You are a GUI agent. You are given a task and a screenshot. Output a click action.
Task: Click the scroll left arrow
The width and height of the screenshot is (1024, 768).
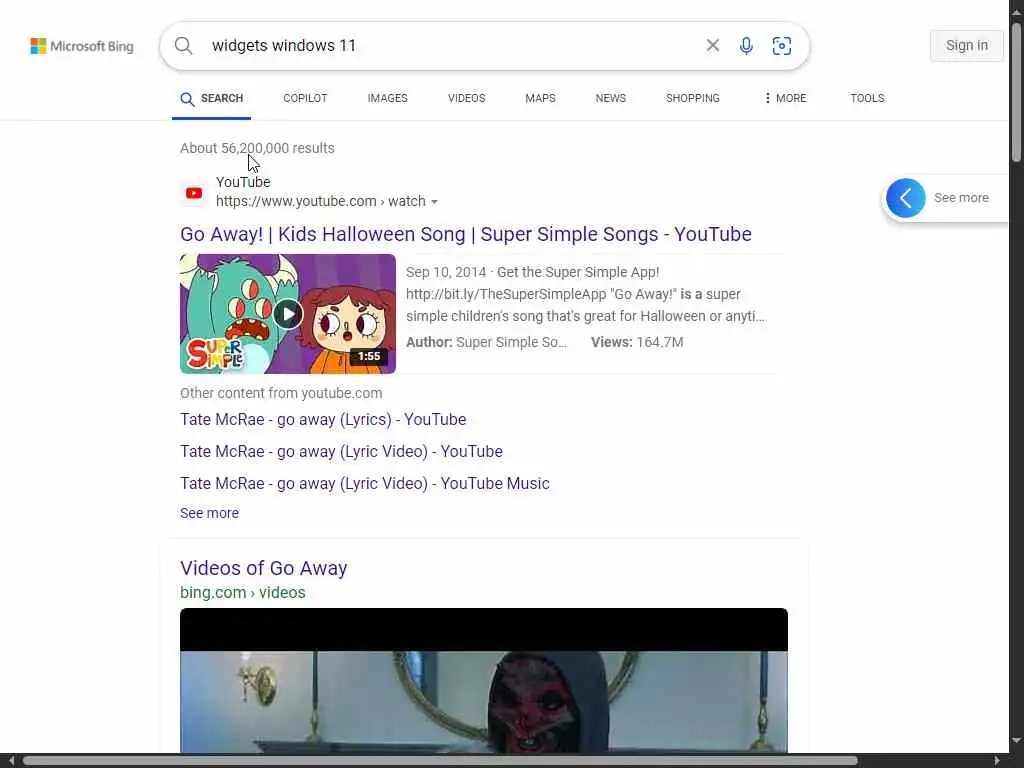[11, 761]
